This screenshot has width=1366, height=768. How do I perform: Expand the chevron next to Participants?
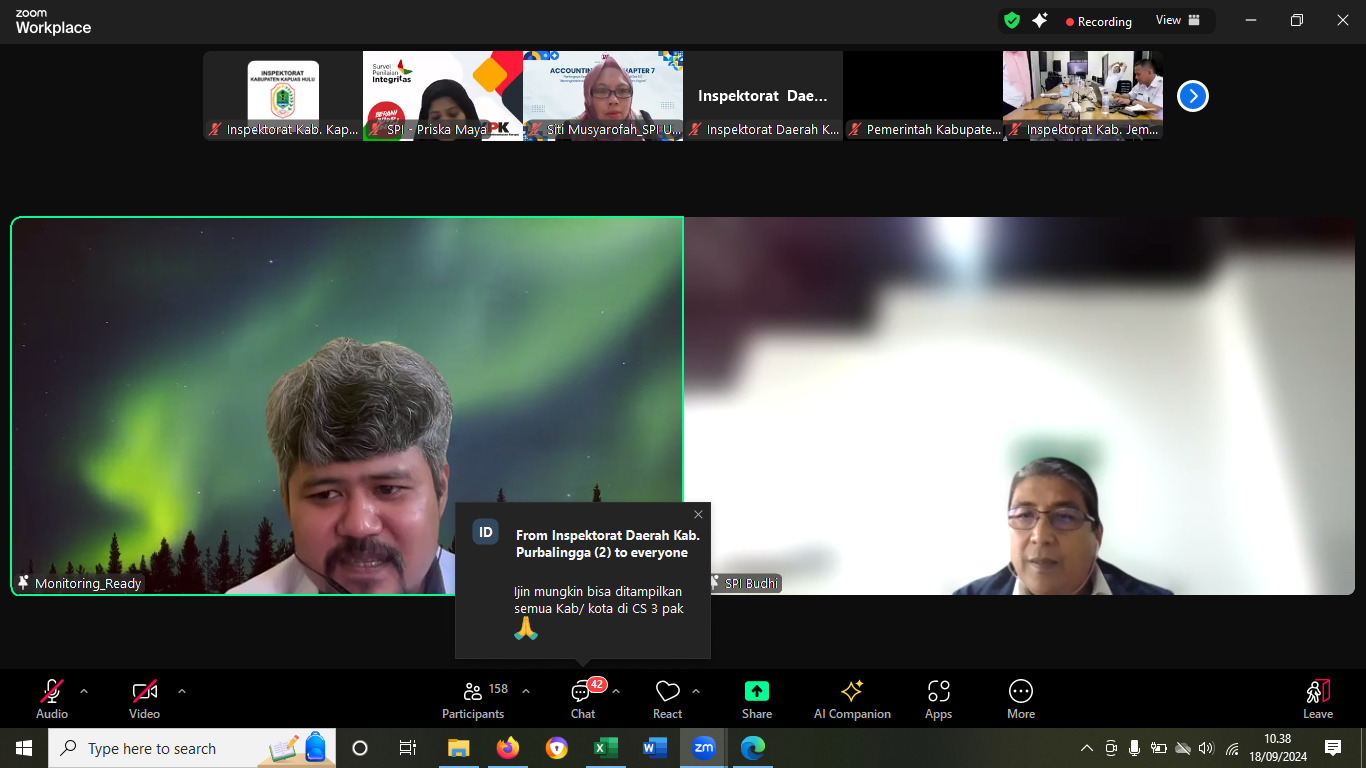tap(526, 691)
